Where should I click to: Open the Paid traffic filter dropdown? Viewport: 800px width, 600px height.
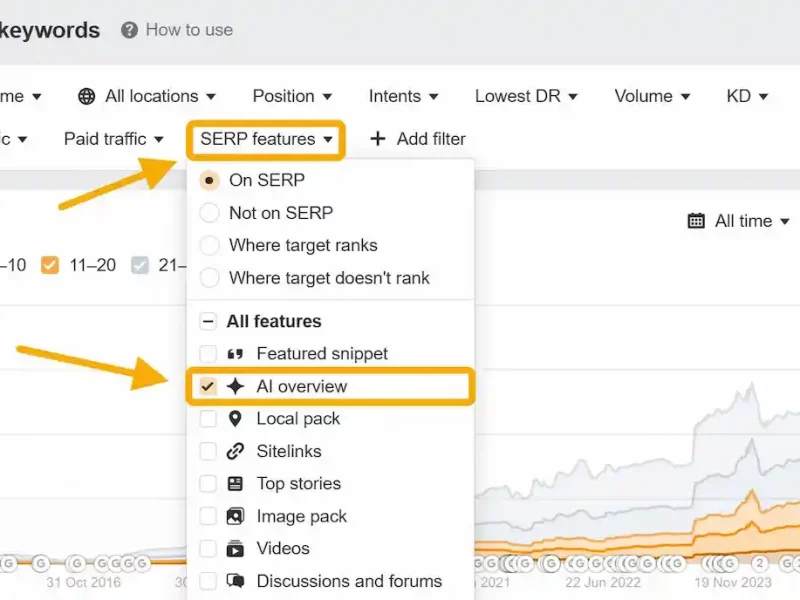coord(114,139)
